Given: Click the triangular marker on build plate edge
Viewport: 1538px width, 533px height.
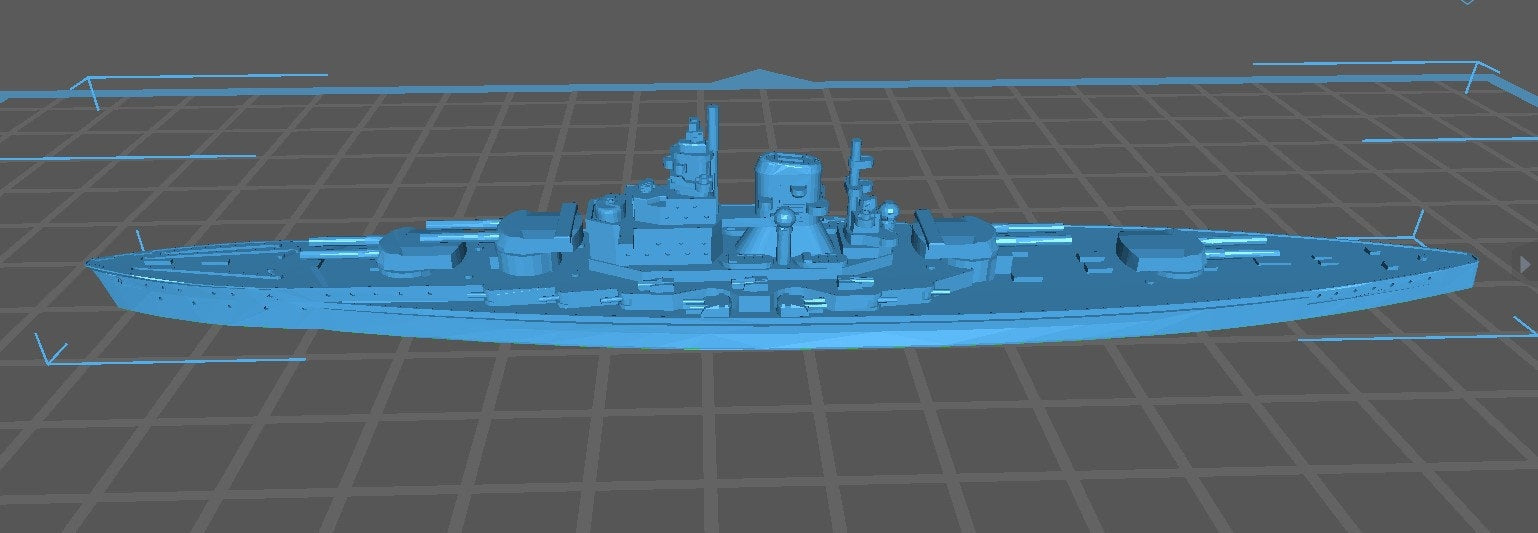Looking at the screenshot, I should coord(760,75).
